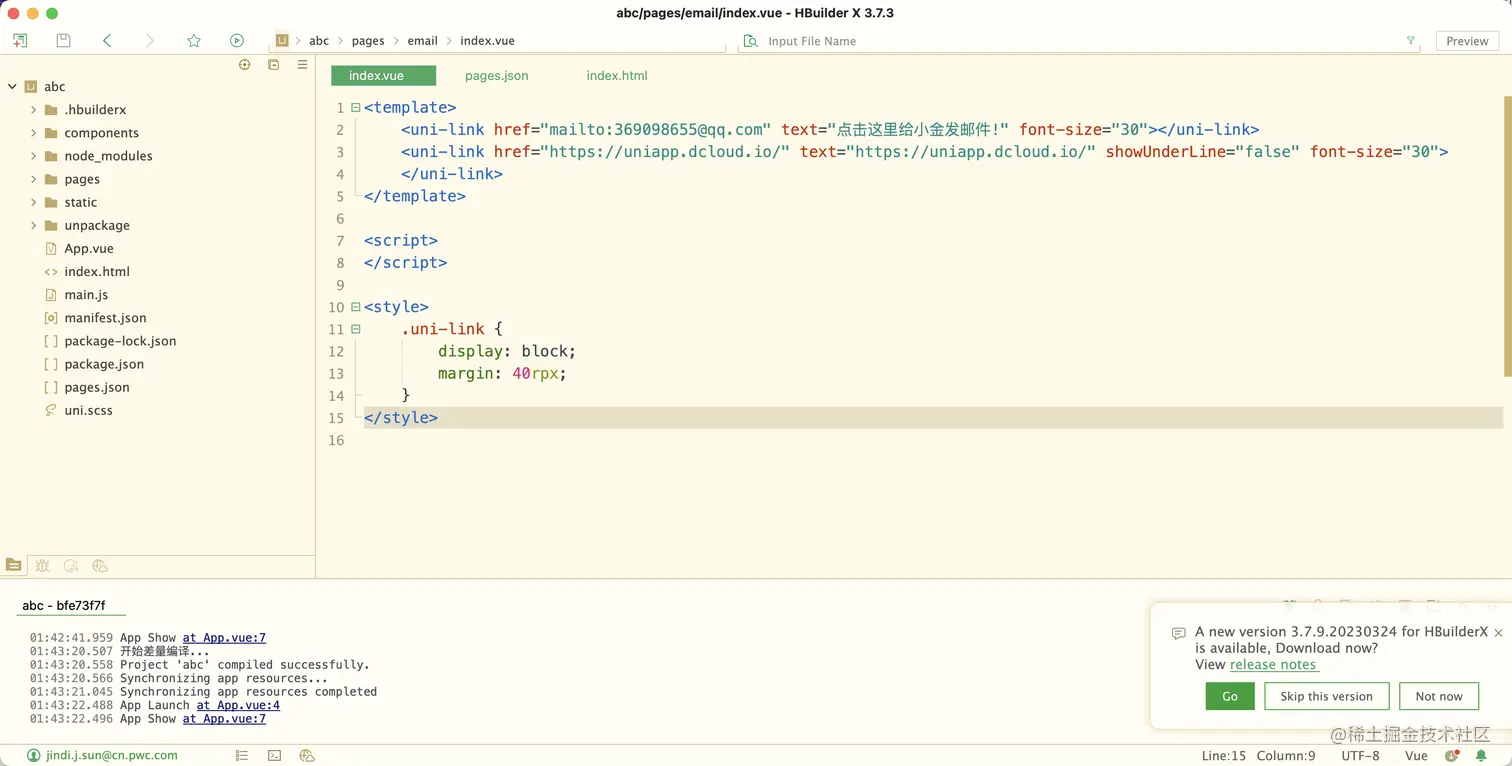Open manifest.json in the file tree
This screenshot has height=766, width=1512.
pos(105,318)
